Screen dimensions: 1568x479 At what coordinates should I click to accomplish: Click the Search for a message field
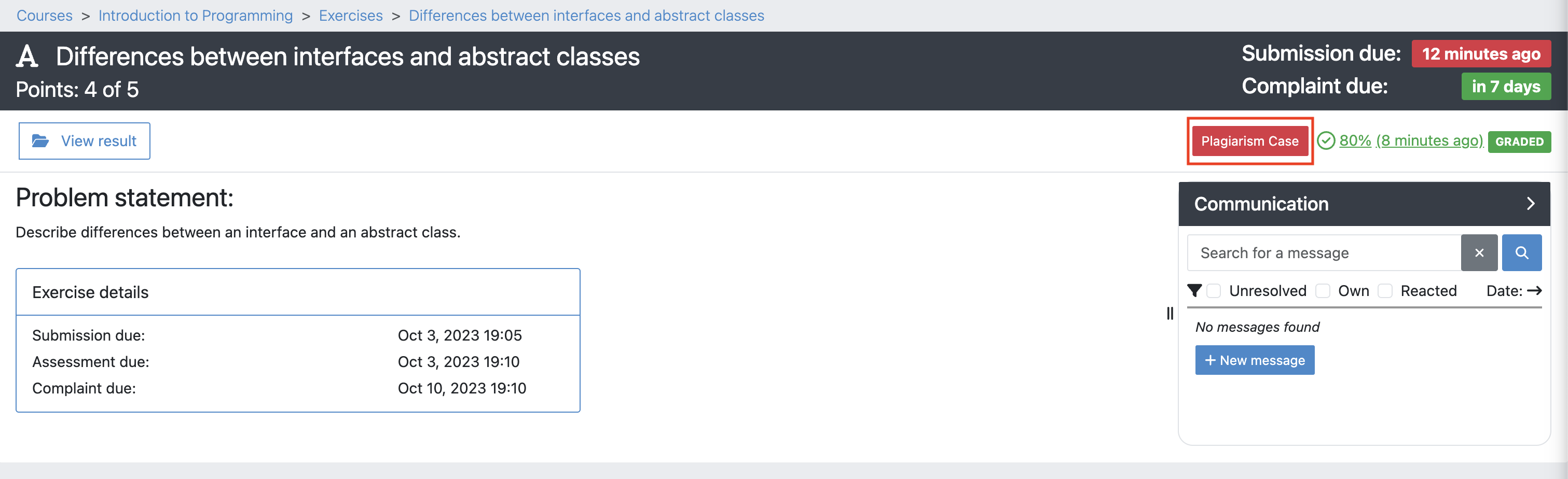coord(1323,253)
